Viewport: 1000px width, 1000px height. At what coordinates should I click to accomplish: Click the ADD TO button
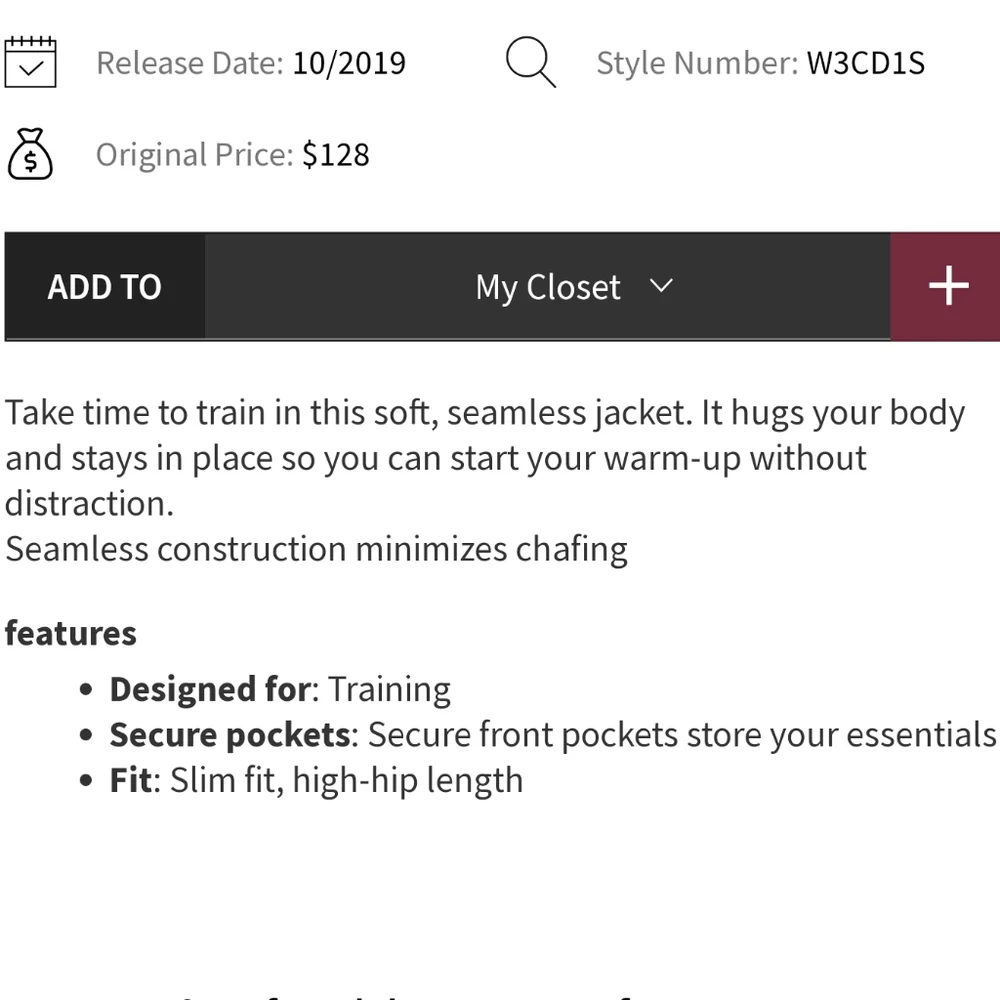104,286
